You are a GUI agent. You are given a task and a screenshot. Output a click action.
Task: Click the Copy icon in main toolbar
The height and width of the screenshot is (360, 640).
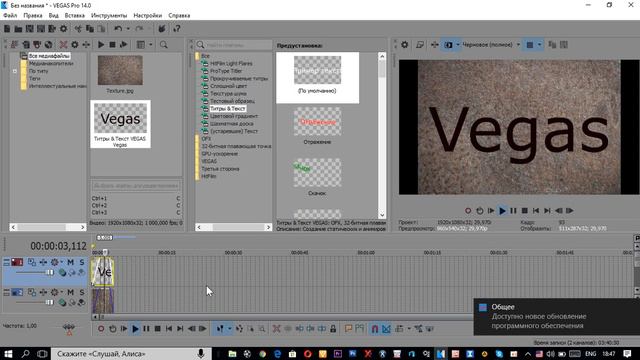[x=90, y=29]
